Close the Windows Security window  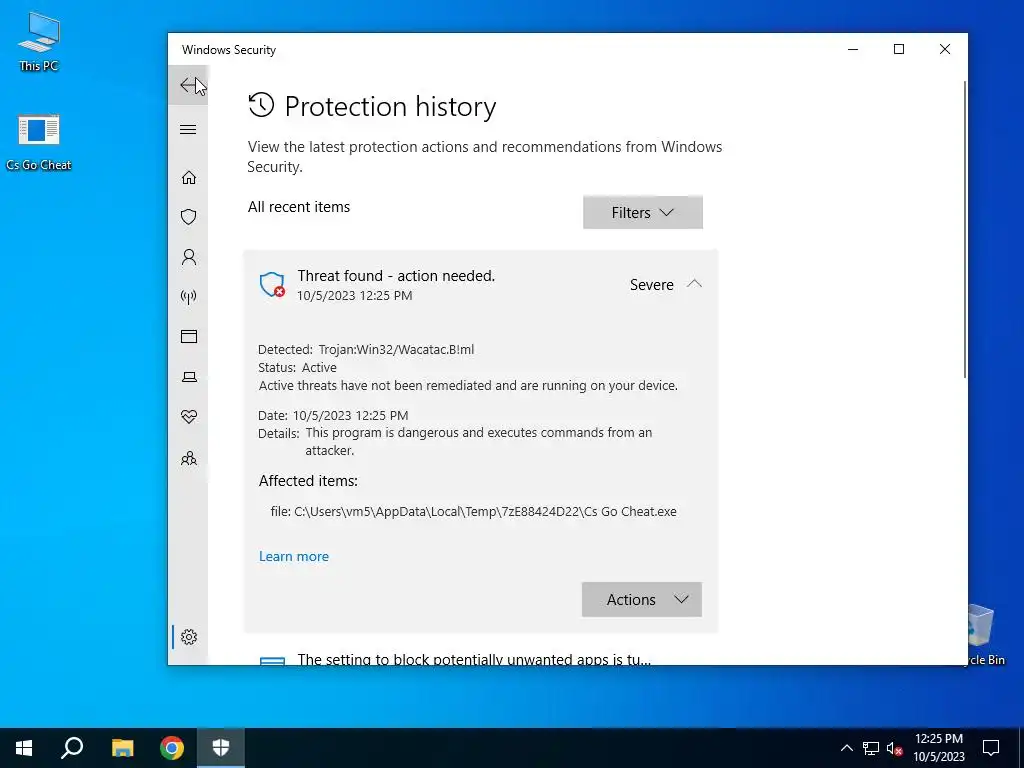pos(944,50)
